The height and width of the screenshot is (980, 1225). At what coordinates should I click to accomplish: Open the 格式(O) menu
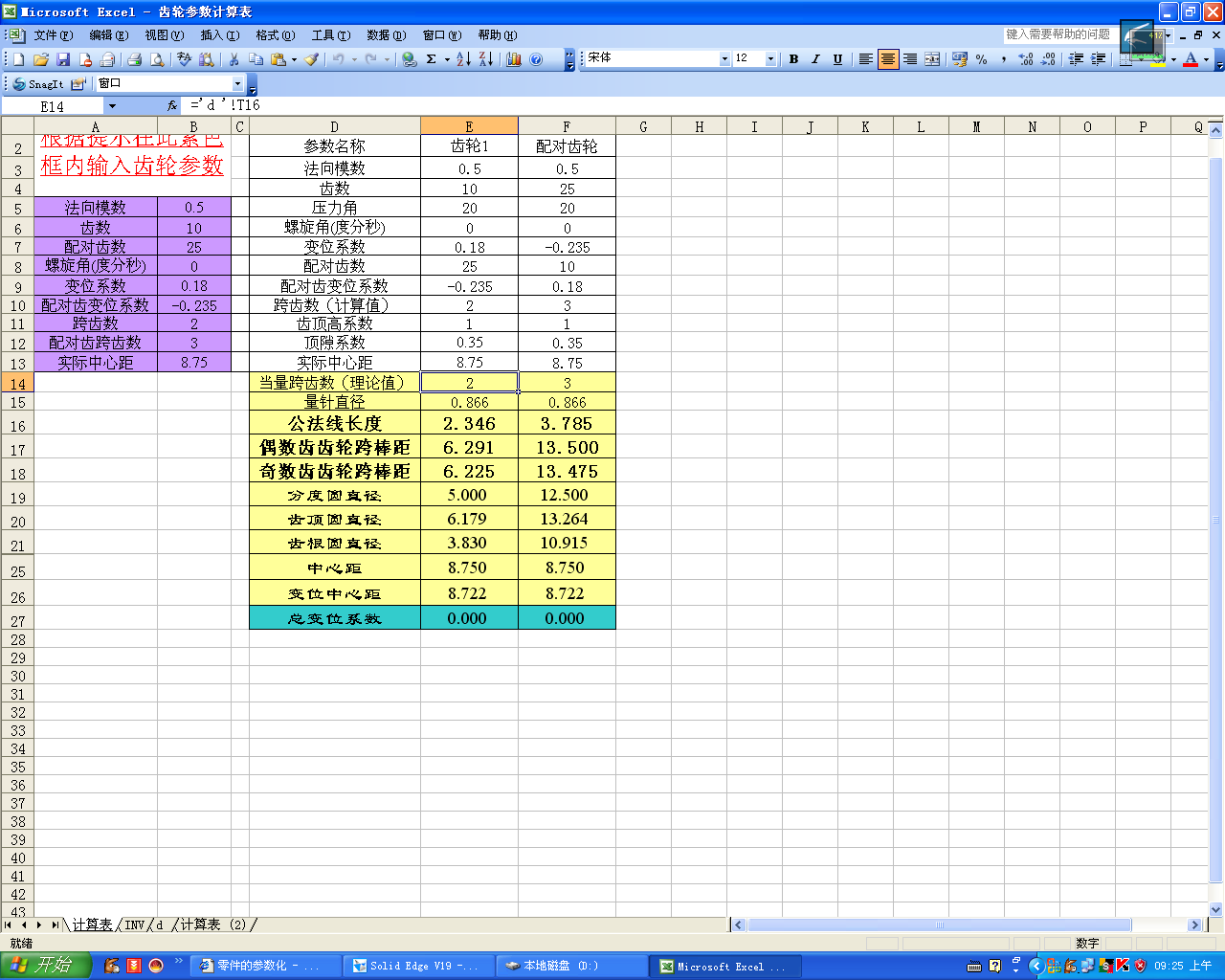pyautogui.click(x=275, y=35)
